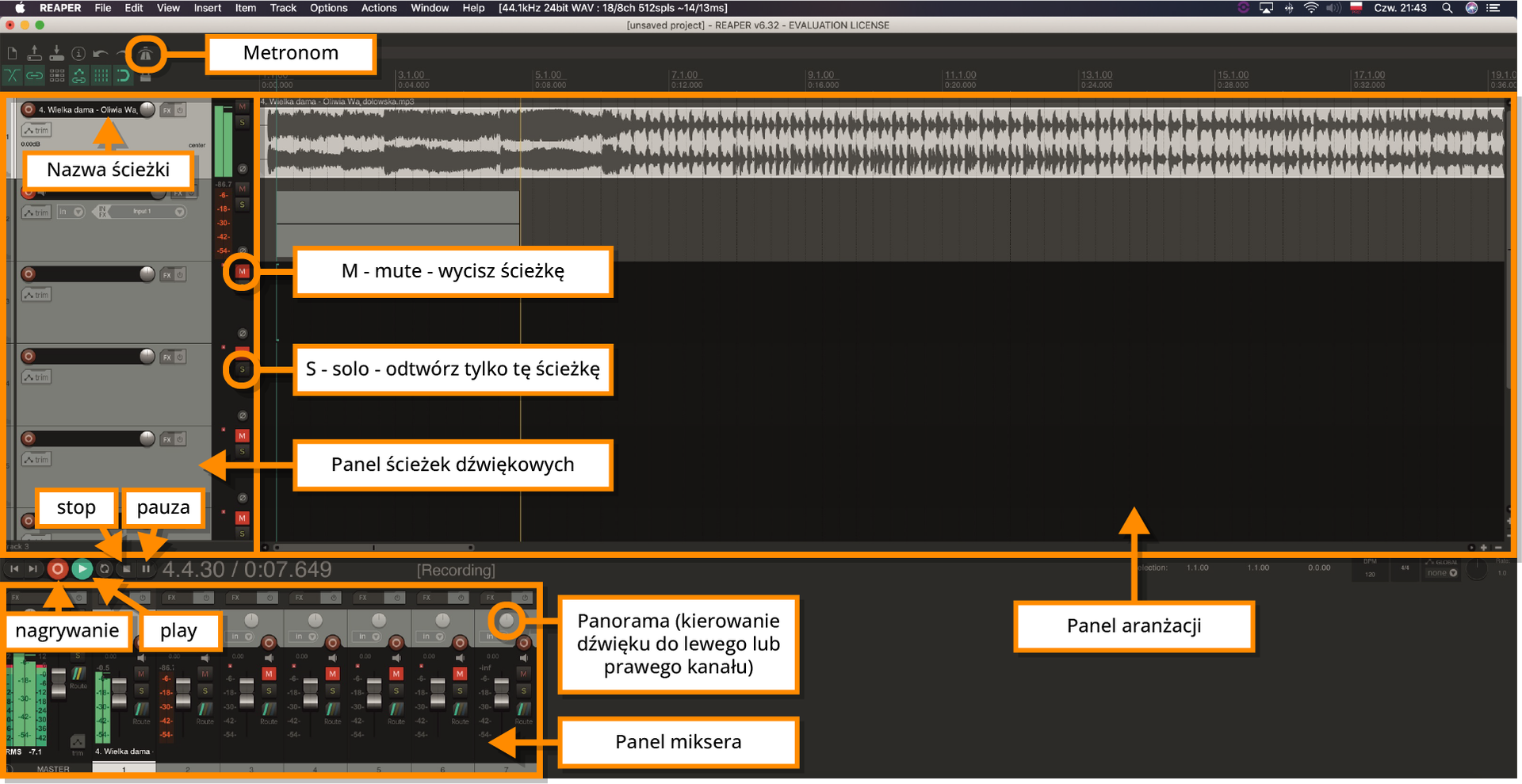
Task: Open the Track menu
Action: 282,8
